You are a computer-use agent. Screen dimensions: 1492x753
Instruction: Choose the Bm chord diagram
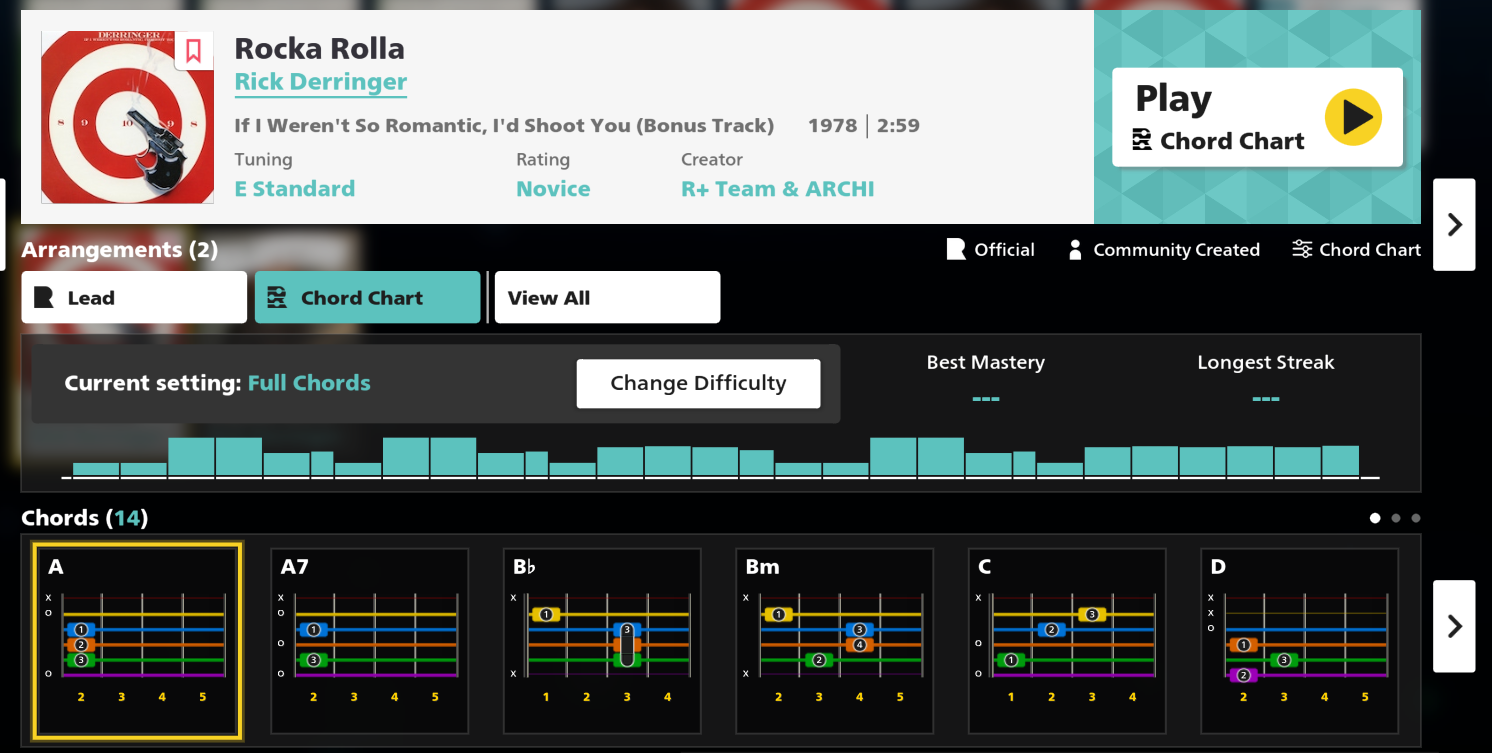click(x=835, y=641)
